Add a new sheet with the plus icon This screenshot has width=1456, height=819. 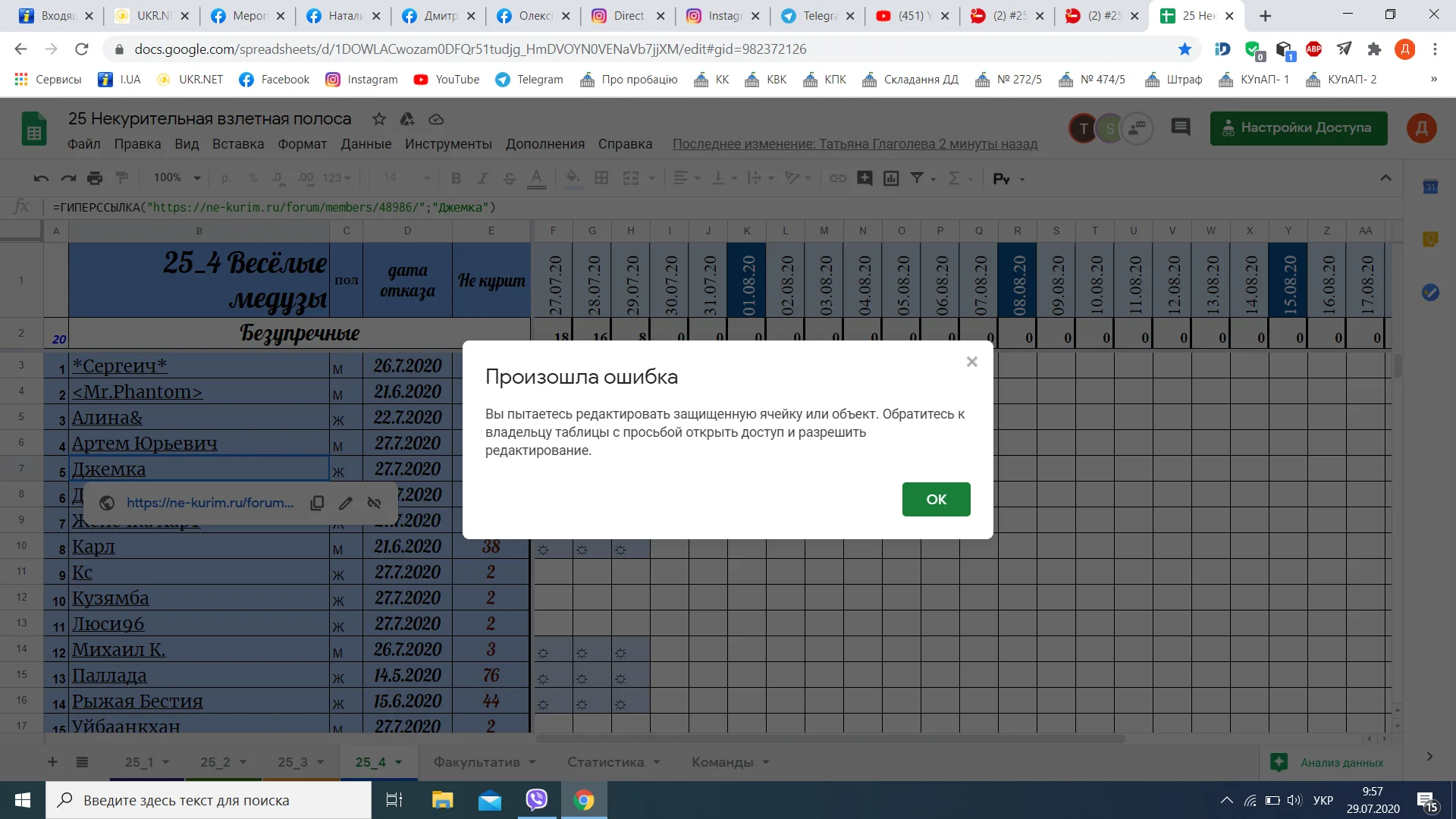coord(52,761)
